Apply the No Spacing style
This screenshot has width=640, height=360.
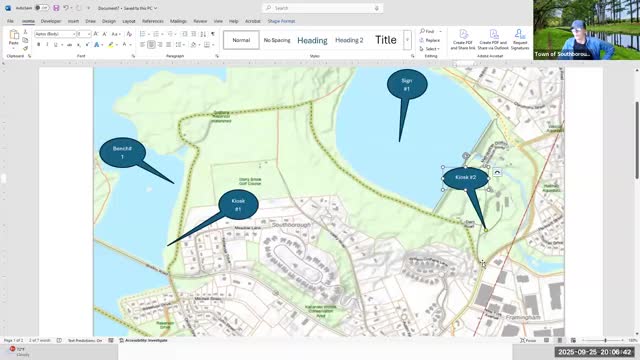point(277,40)
